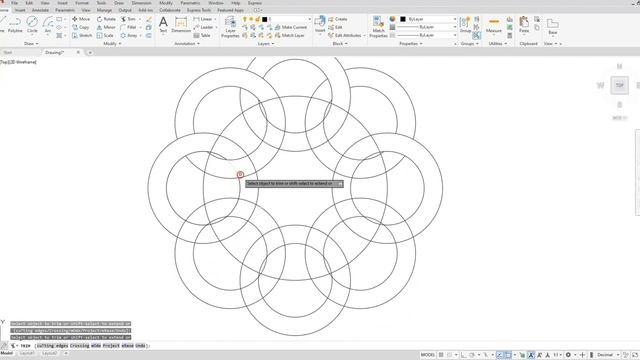Click the Base view tool
Viewport: 640px width, 360px height.
pyautogui.click(x=553, y=27)
